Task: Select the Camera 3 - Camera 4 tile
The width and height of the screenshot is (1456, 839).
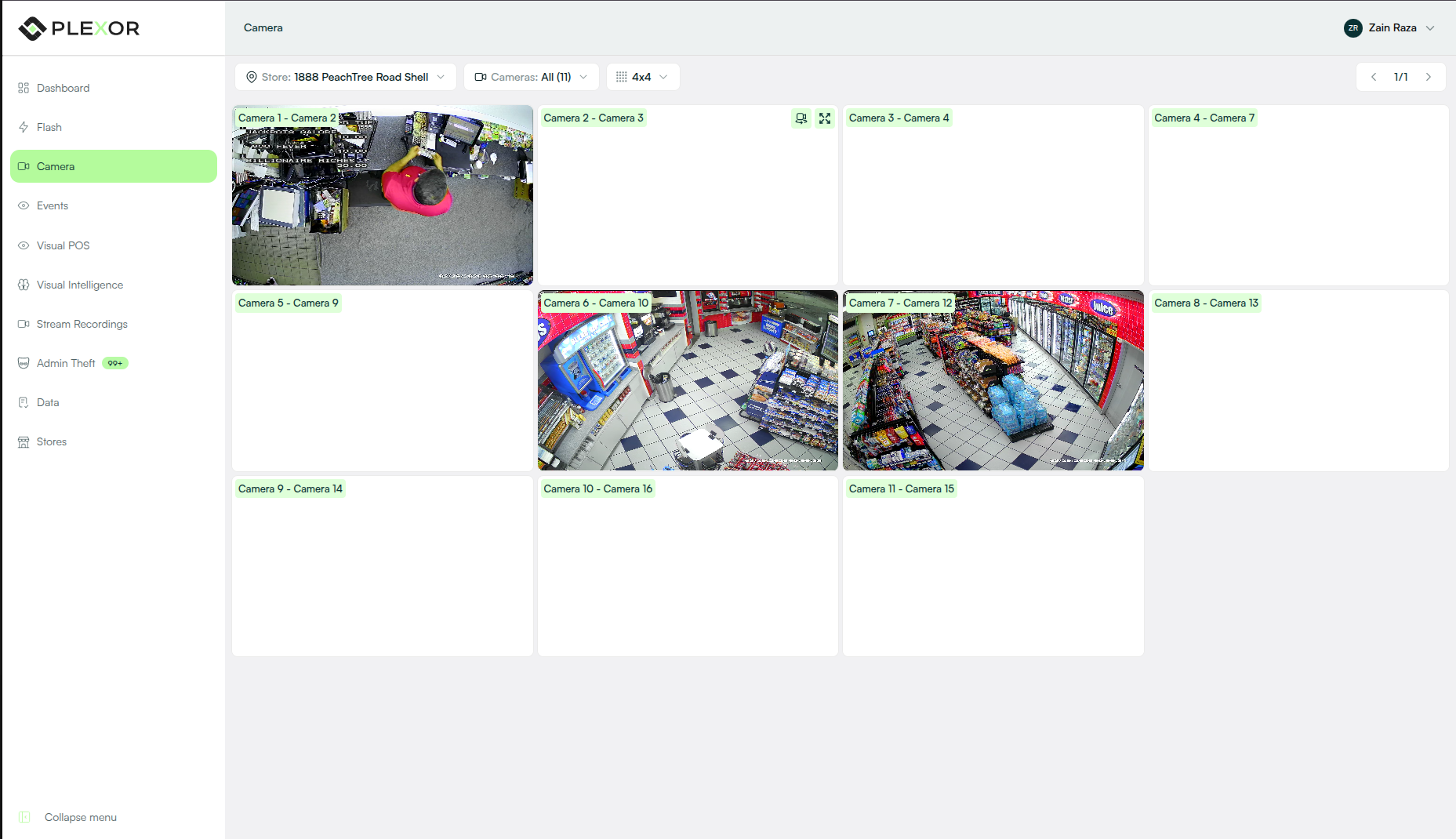Action: (993, 195)
